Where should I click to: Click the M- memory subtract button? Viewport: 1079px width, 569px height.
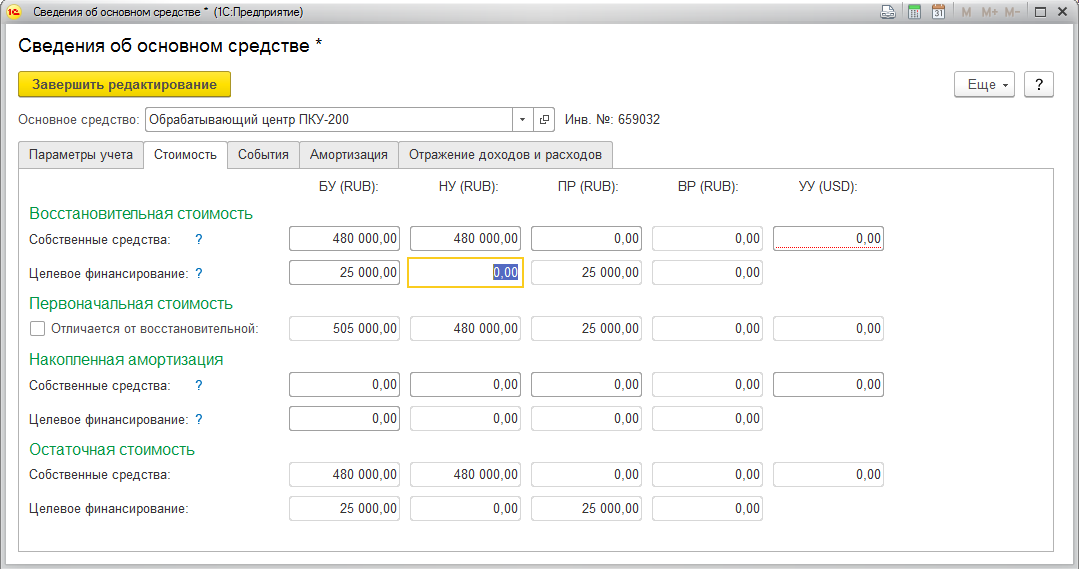(1012, 12)
